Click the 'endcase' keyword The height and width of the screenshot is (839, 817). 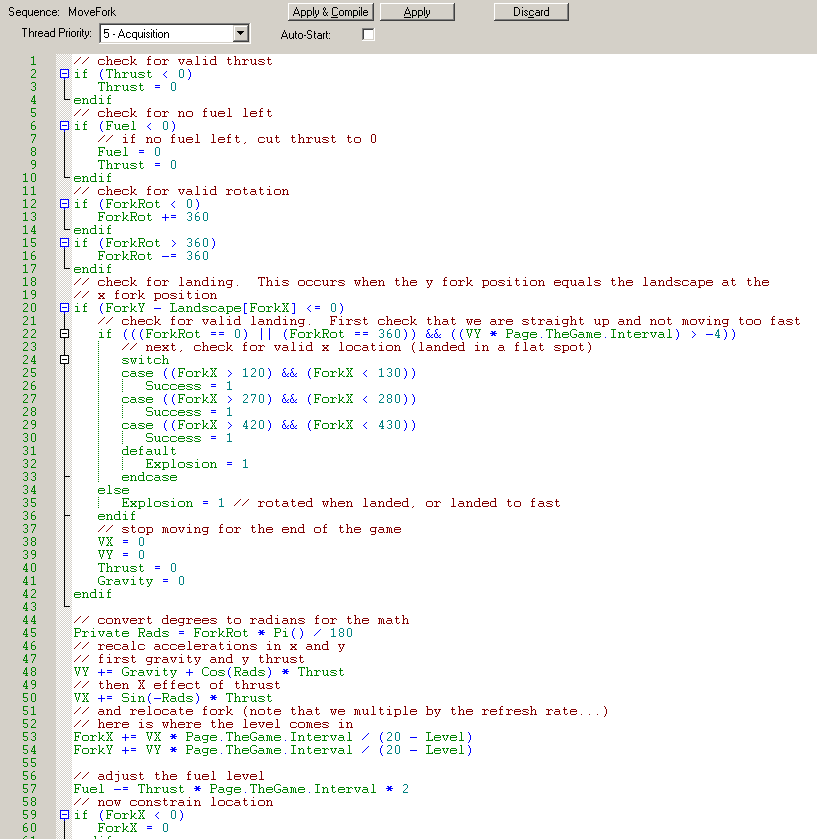click(149, 477)
